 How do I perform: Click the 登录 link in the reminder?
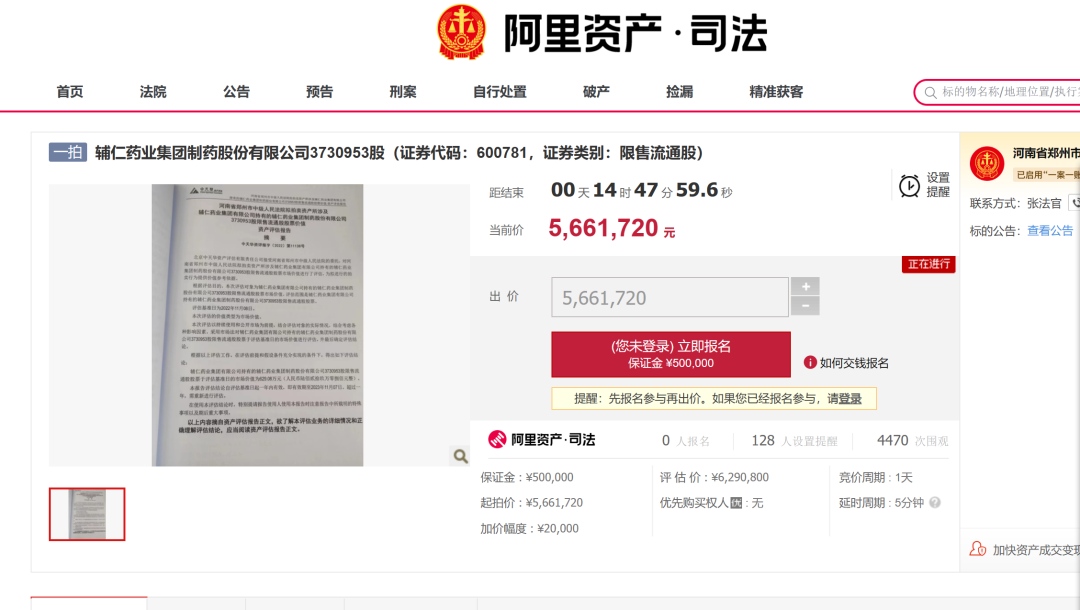[x=850, y=398]
